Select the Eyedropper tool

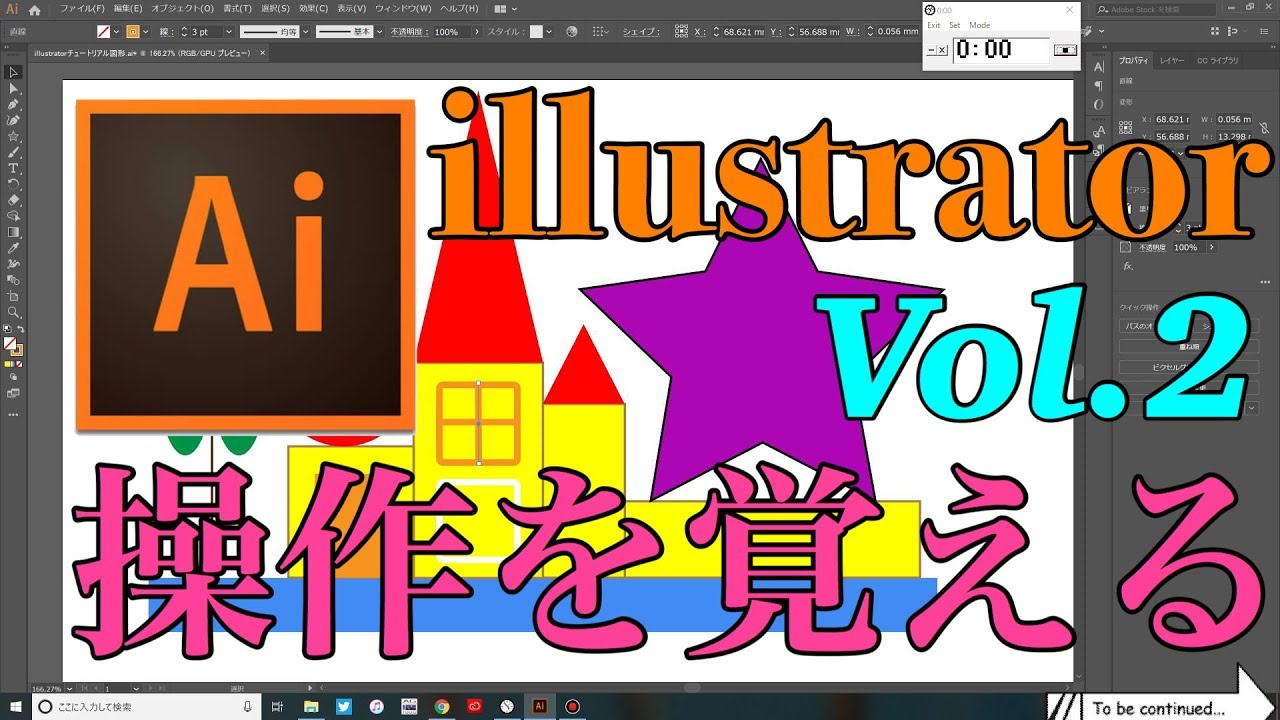point(14,248)
